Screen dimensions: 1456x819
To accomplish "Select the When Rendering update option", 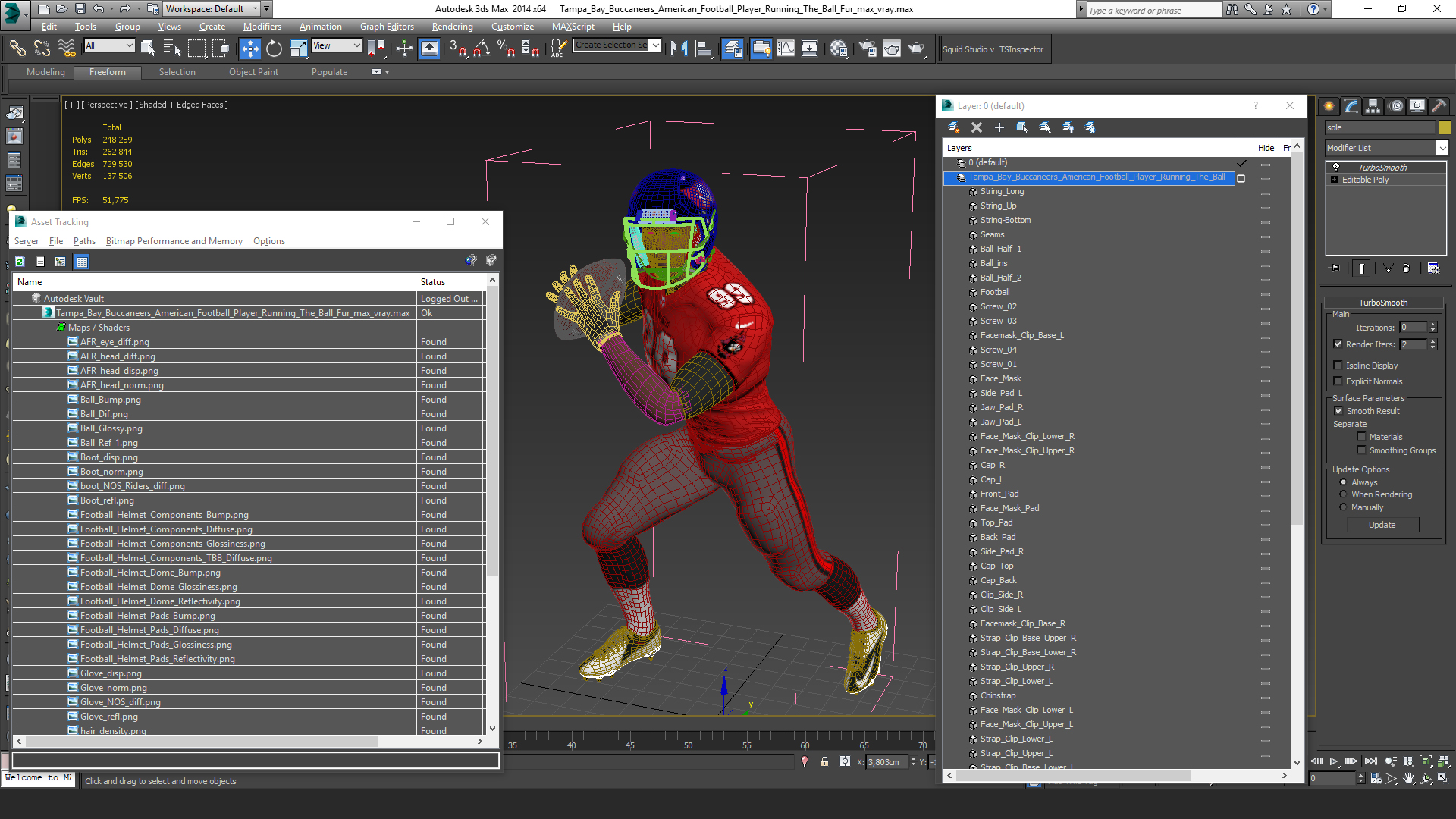I will coord(1344,494).
